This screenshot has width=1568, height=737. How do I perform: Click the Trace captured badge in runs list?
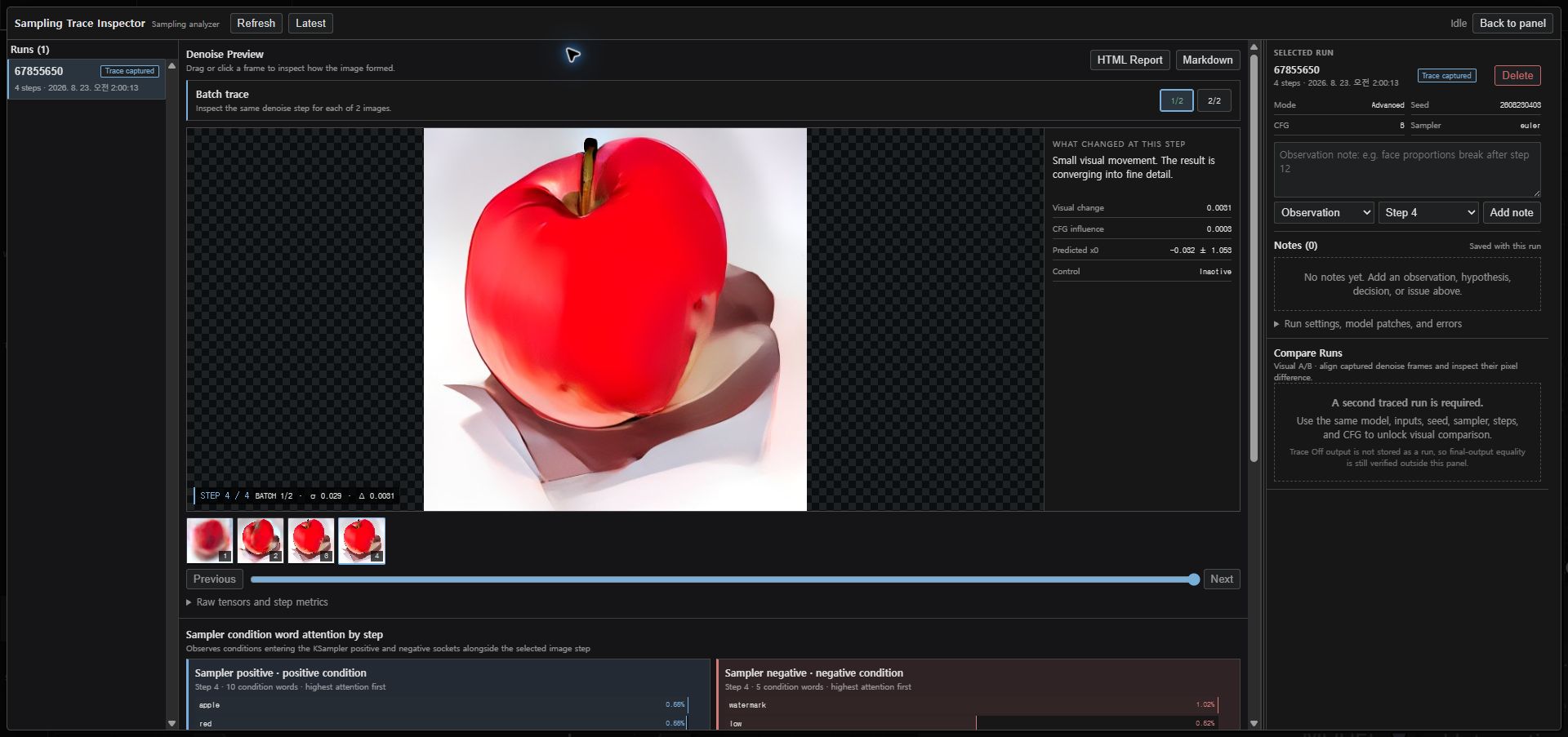[129, 71]
